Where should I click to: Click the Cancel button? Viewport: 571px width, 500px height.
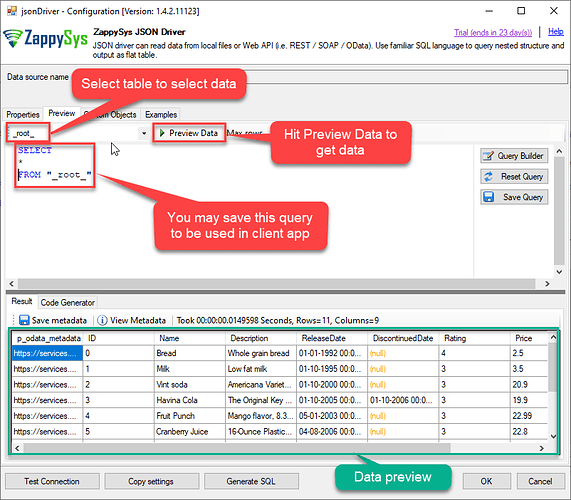[x=540, y=481]
